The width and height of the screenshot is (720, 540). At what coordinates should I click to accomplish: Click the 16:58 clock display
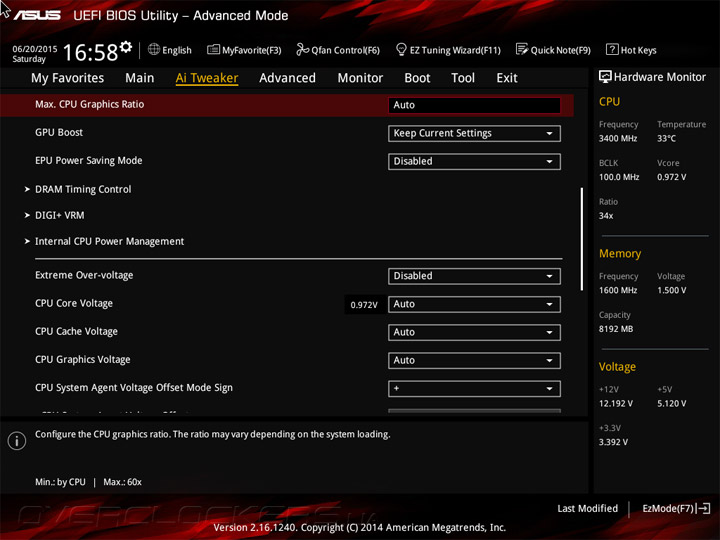tap(90, 52)
